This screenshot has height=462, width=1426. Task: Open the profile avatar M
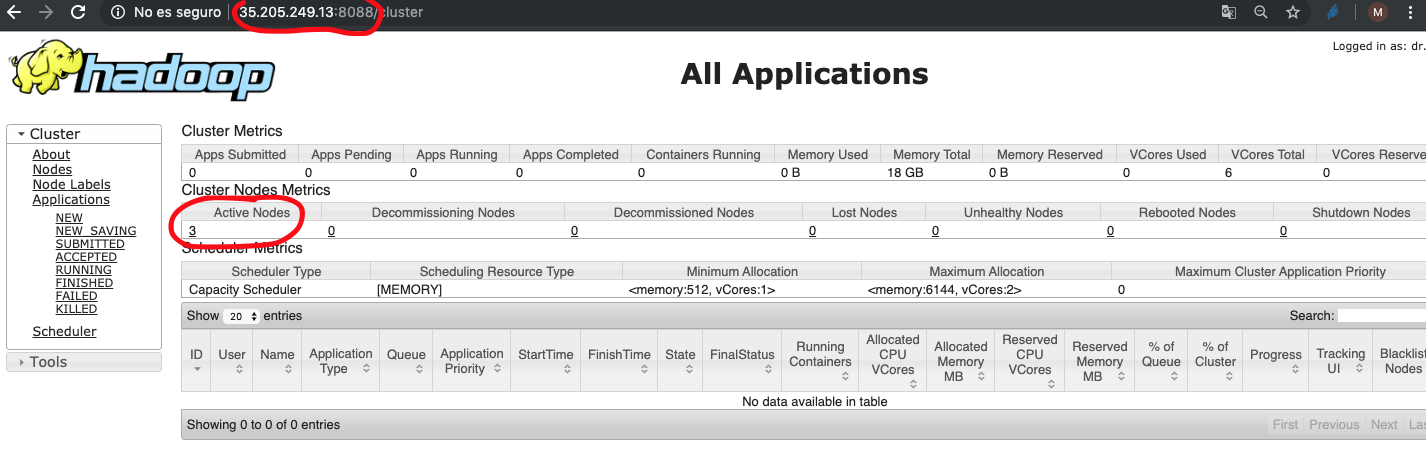point(1378,13)
